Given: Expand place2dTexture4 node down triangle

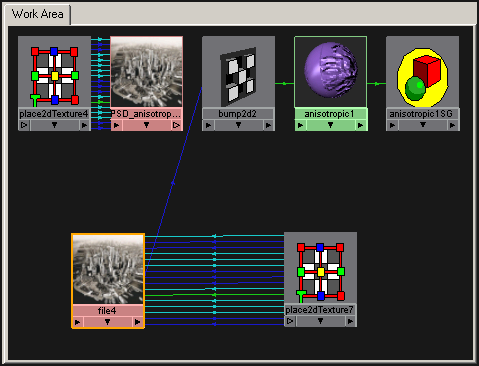Looking at the screenshot, I should click(x=54, y=125).
